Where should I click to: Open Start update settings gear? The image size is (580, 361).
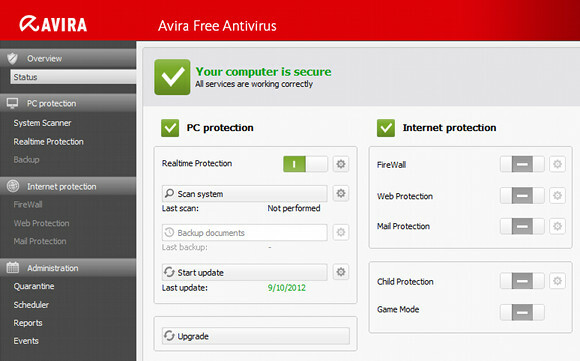point(341,272)
